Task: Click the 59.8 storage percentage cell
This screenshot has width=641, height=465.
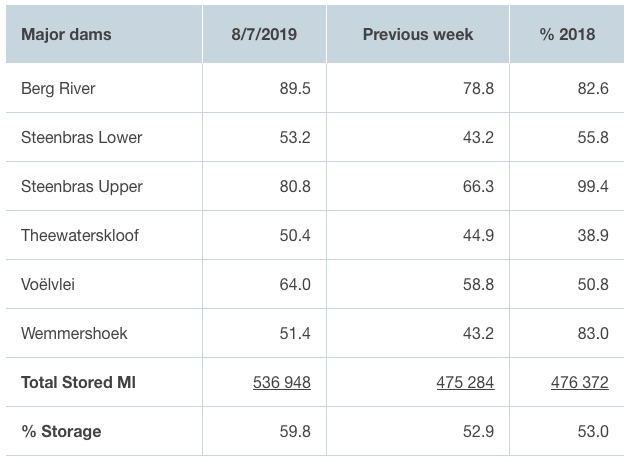Action: click(295, 432)
